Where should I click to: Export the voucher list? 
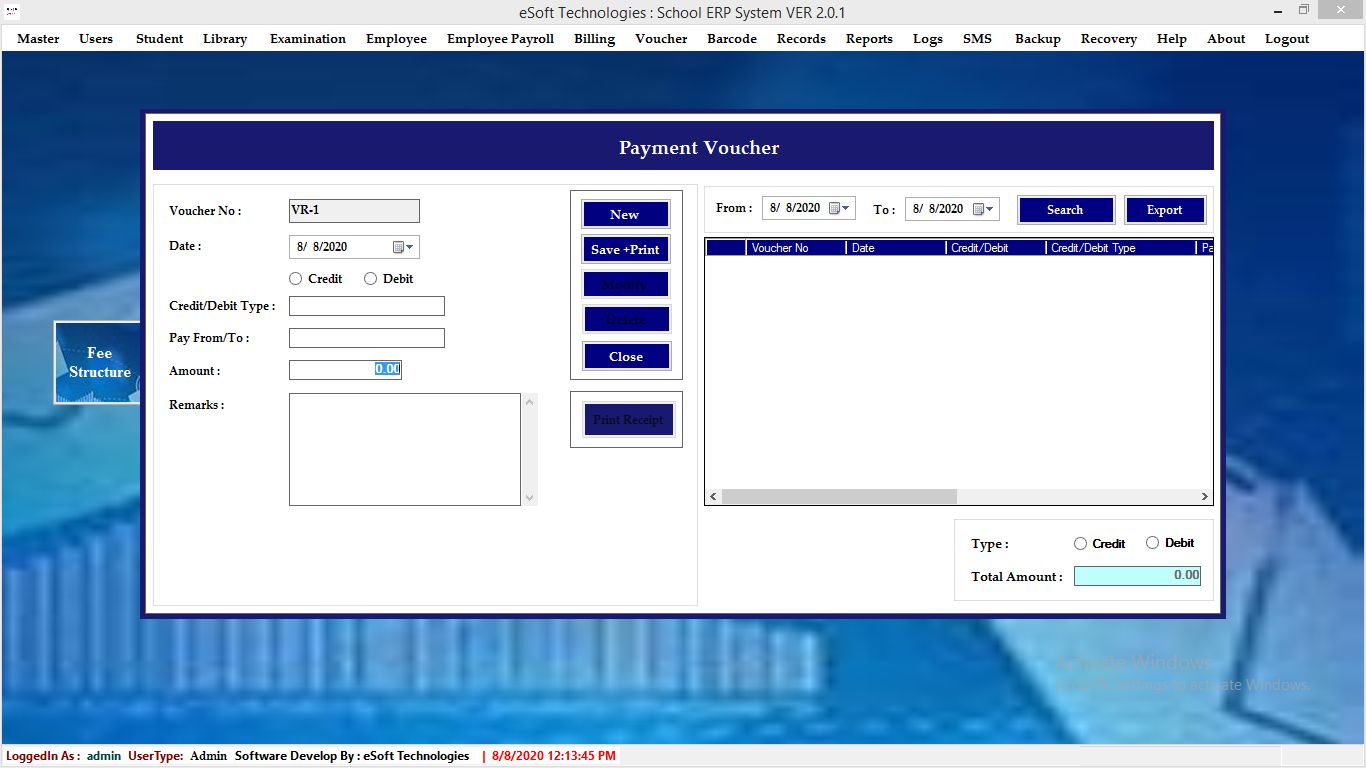[x=1164, y=210]
